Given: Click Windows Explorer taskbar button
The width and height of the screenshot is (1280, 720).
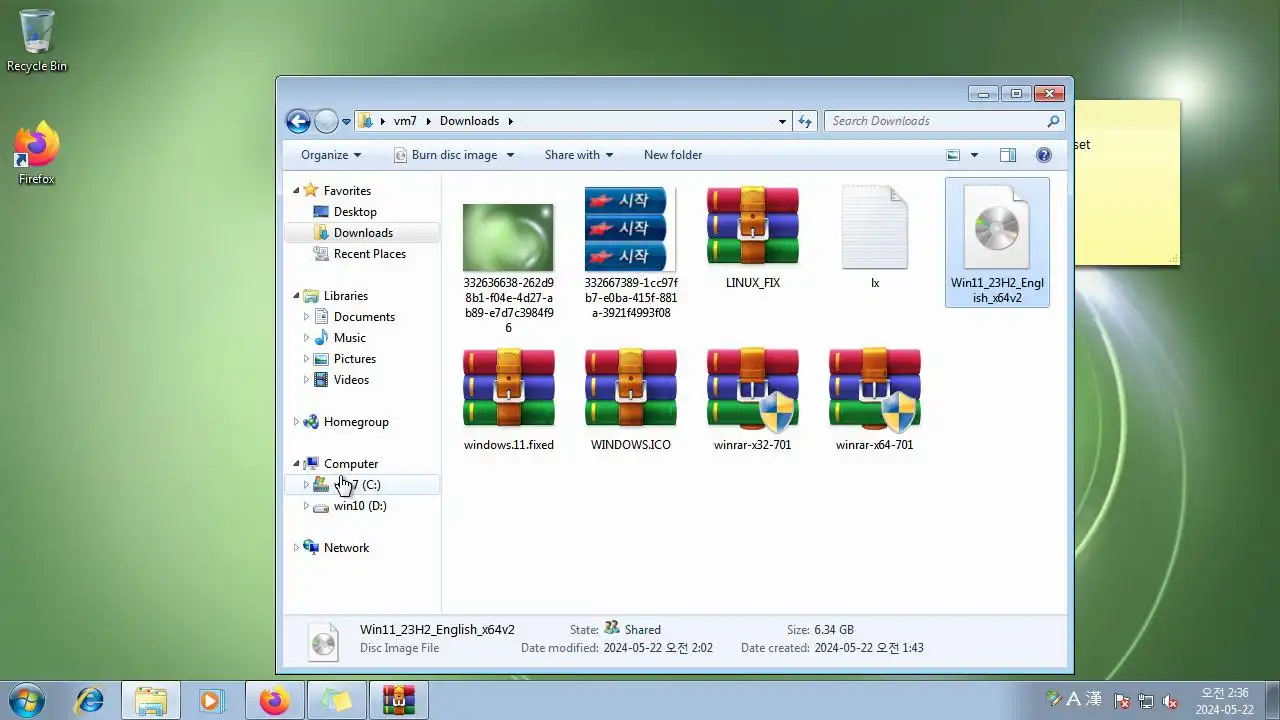Looking at the screenshot, I should pyautogui.click(x=151, y=700).
